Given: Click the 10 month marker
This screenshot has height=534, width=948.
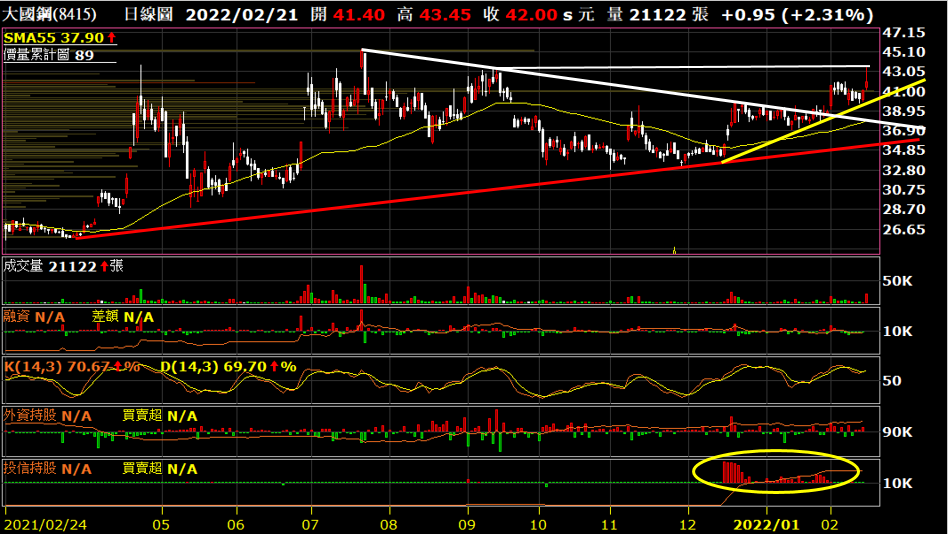Looking at the screenshot, I should point(538,525).
